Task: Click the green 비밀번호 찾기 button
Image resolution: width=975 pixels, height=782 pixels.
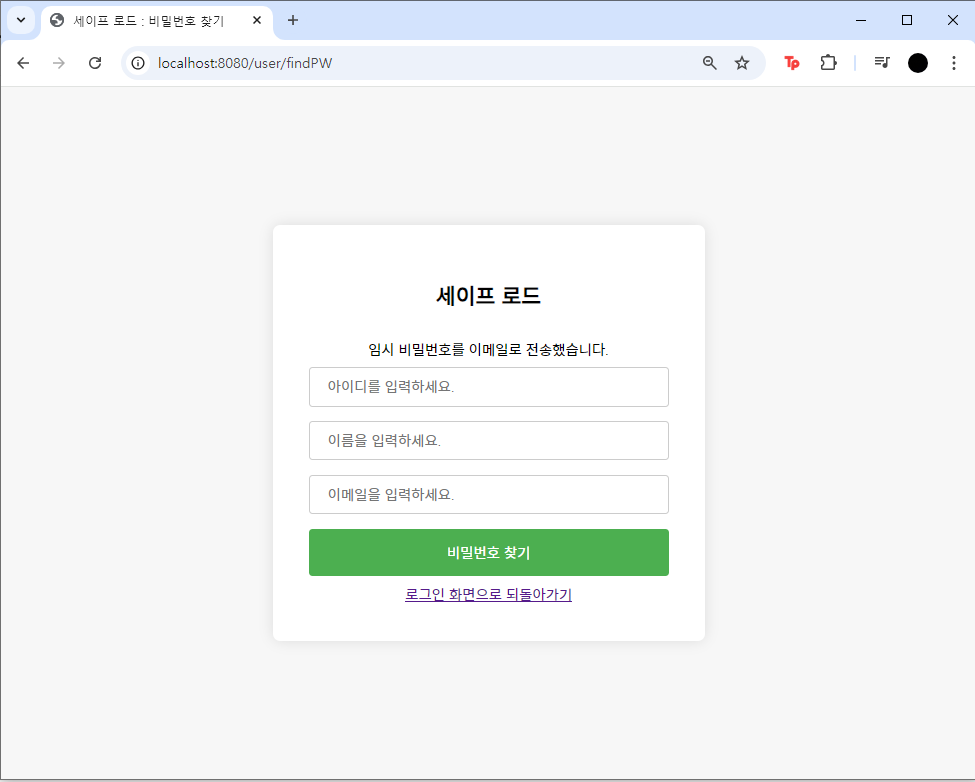Action: [489, 553]
